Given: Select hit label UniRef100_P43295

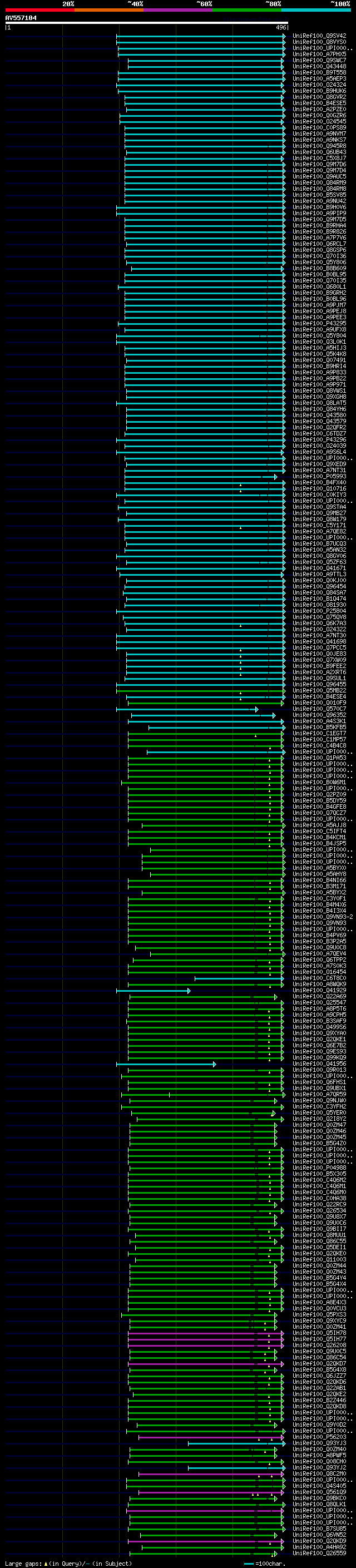Looking at the screenshot, I should 319,323.
